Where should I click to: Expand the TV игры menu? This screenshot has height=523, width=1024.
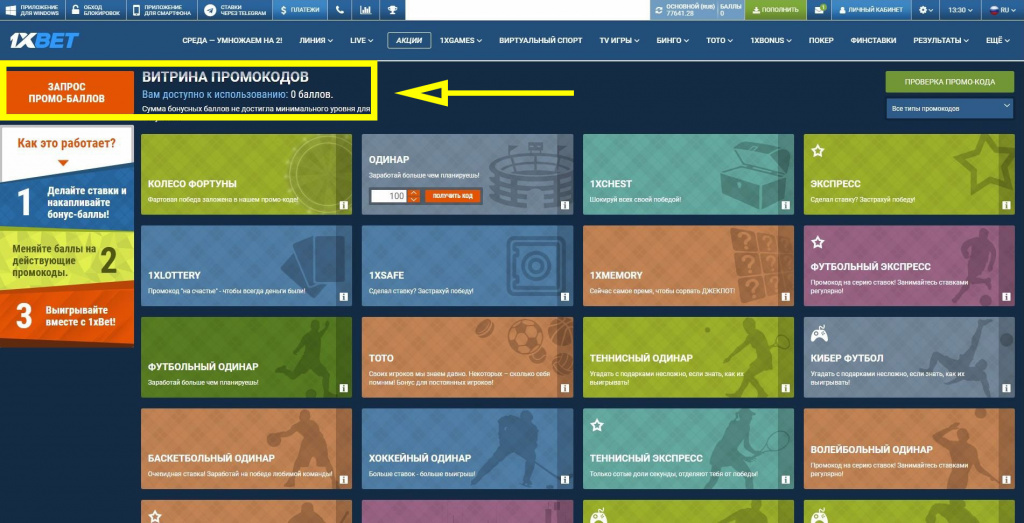pyautogui.click(x=620, y=40)
